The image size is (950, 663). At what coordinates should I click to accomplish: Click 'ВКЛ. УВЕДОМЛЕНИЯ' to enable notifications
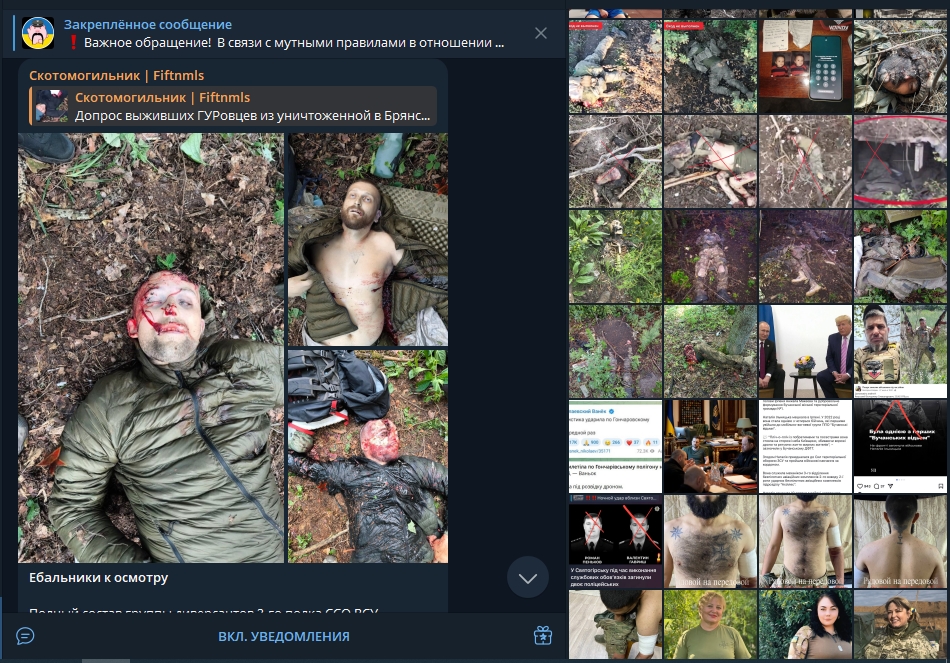click(x=284, y=636)
